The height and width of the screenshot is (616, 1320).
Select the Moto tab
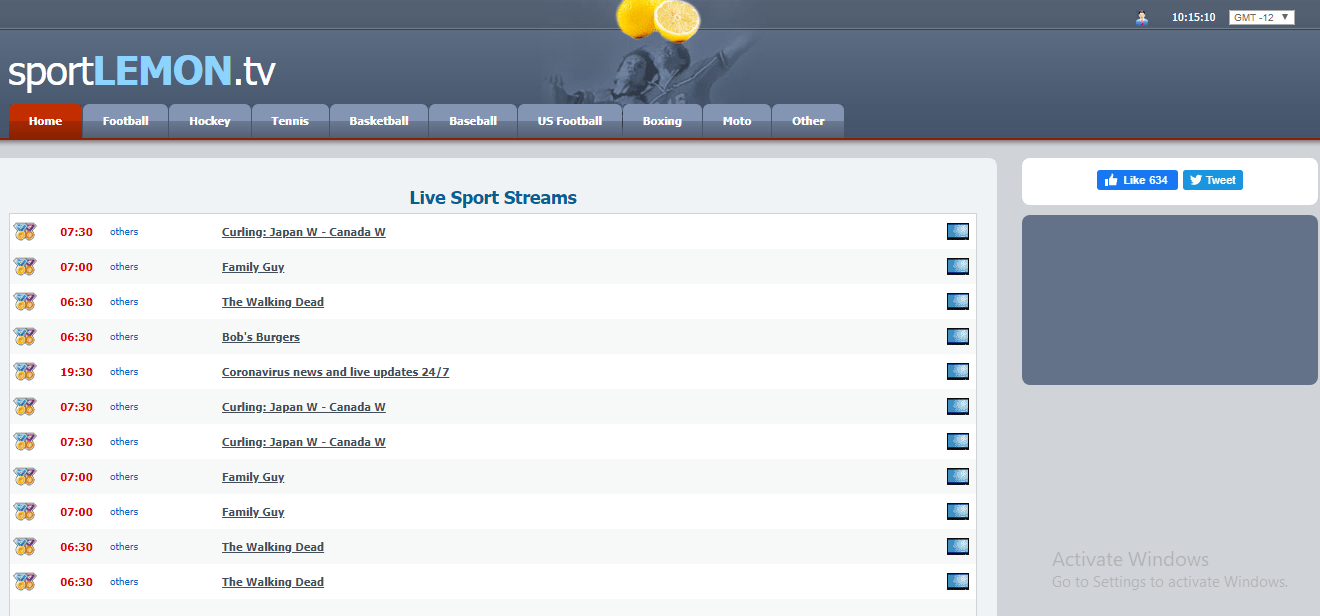(737, 121)
